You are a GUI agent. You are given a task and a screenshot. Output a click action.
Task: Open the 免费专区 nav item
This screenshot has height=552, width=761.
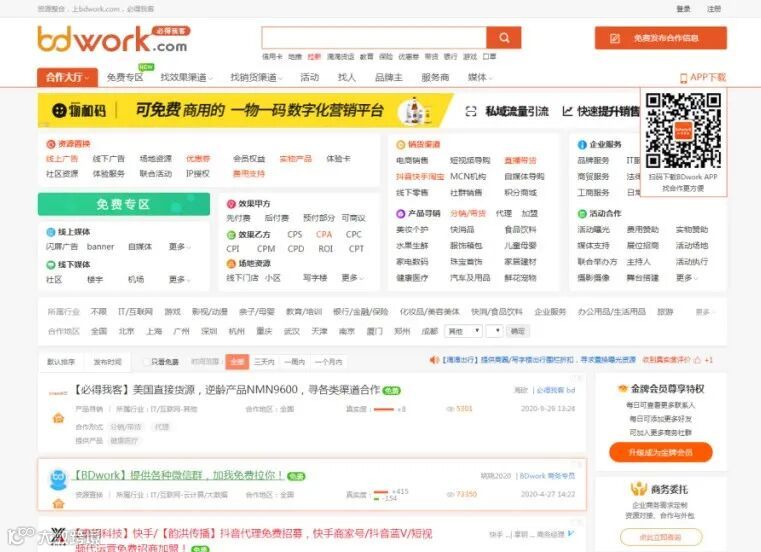(x=125, y=78)
